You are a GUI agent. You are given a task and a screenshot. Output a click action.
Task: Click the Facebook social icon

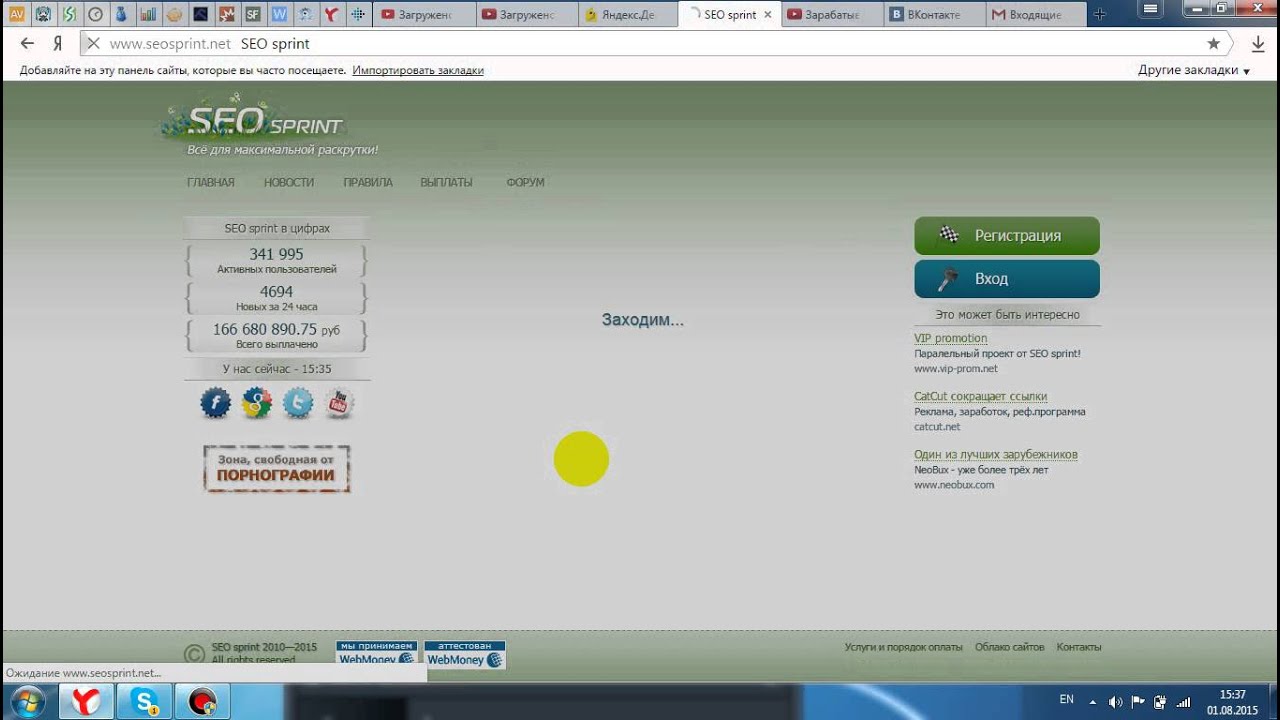tap(216, 403)
